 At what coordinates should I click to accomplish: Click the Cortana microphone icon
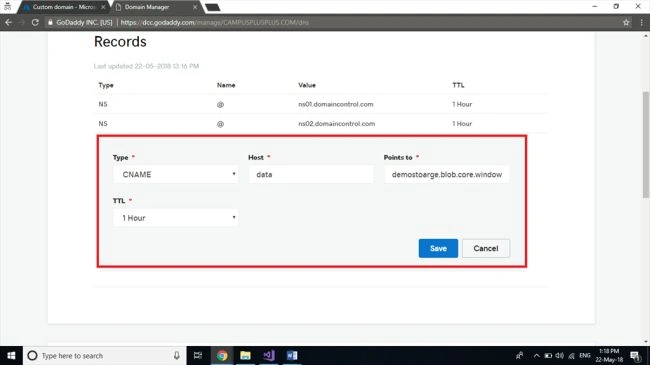click(x=177, y=355)
